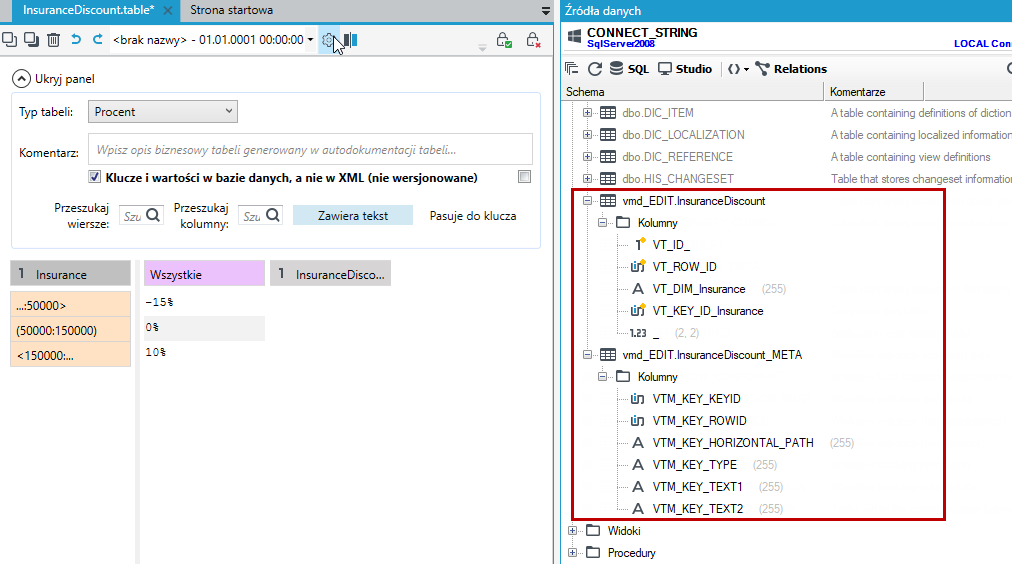Screen dimensions: 1012x564
Task: Click the 10% value cell
Action: [x=204, y=352]
